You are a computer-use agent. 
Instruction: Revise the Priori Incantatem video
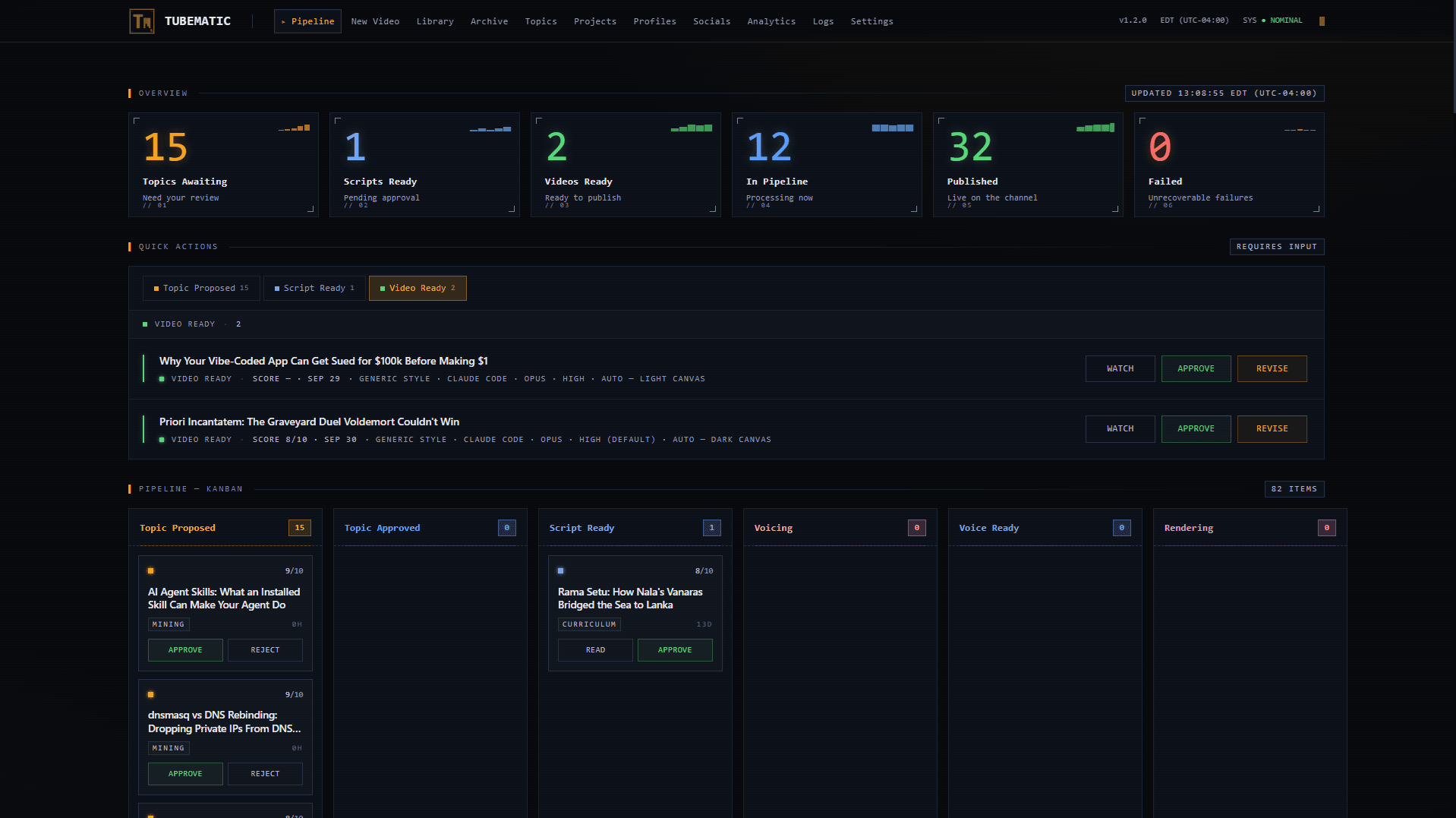coord(1272,428)
